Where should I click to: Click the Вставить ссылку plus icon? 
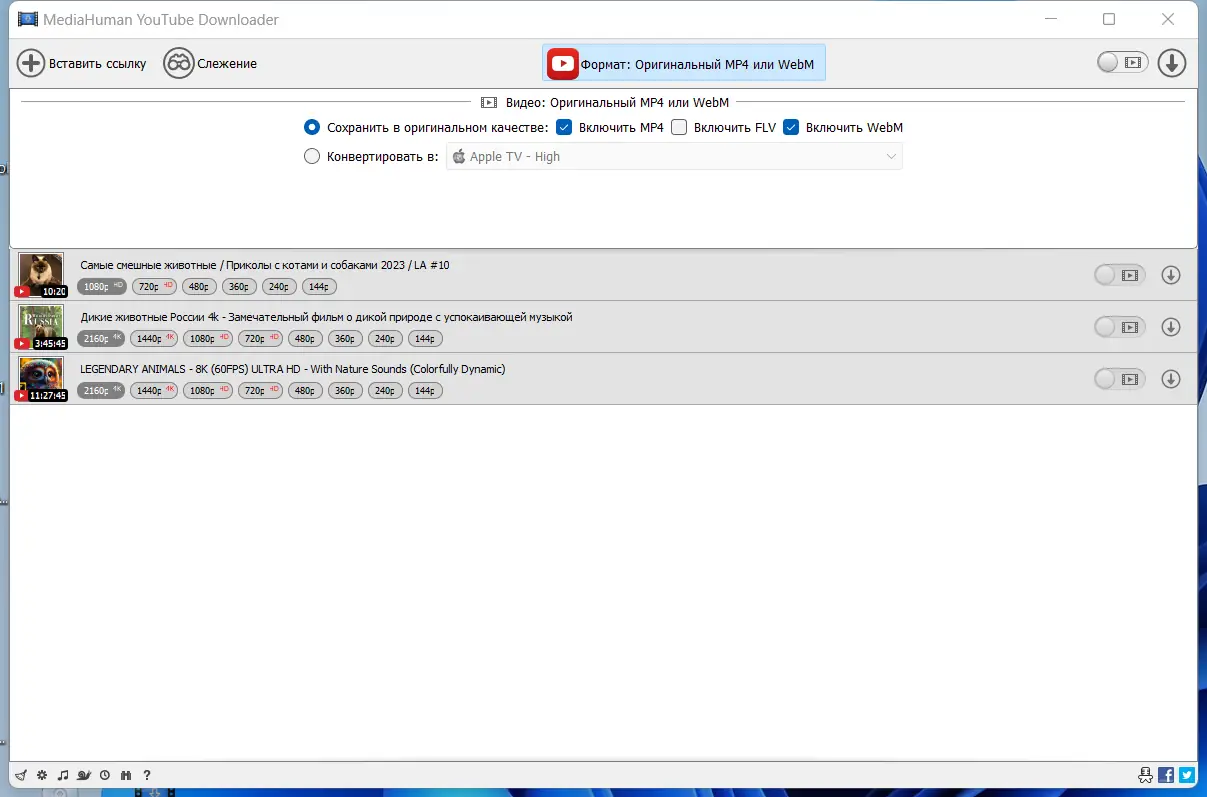coord(31,63)
